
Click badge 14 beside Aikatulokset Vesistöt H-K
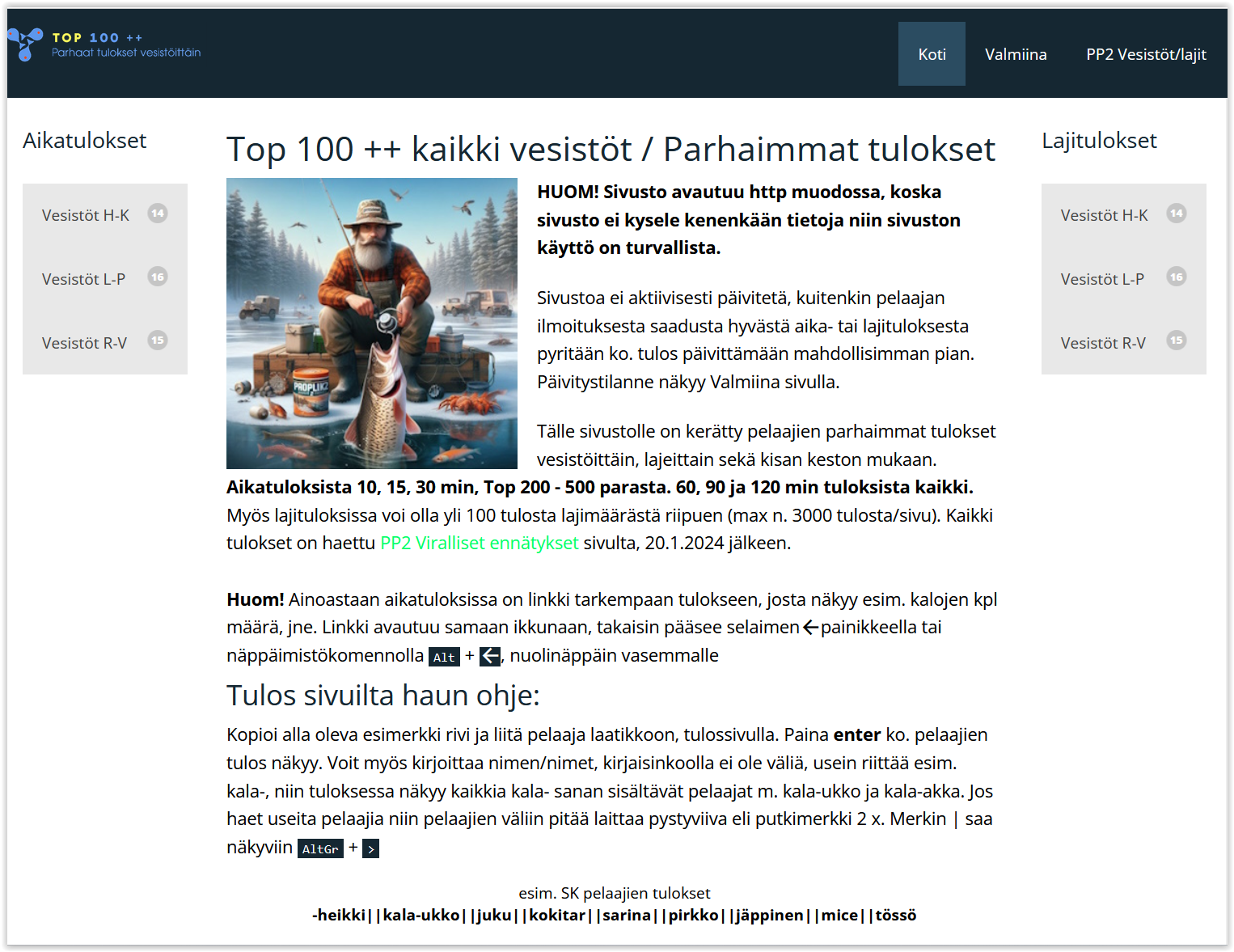pos(158,214)
